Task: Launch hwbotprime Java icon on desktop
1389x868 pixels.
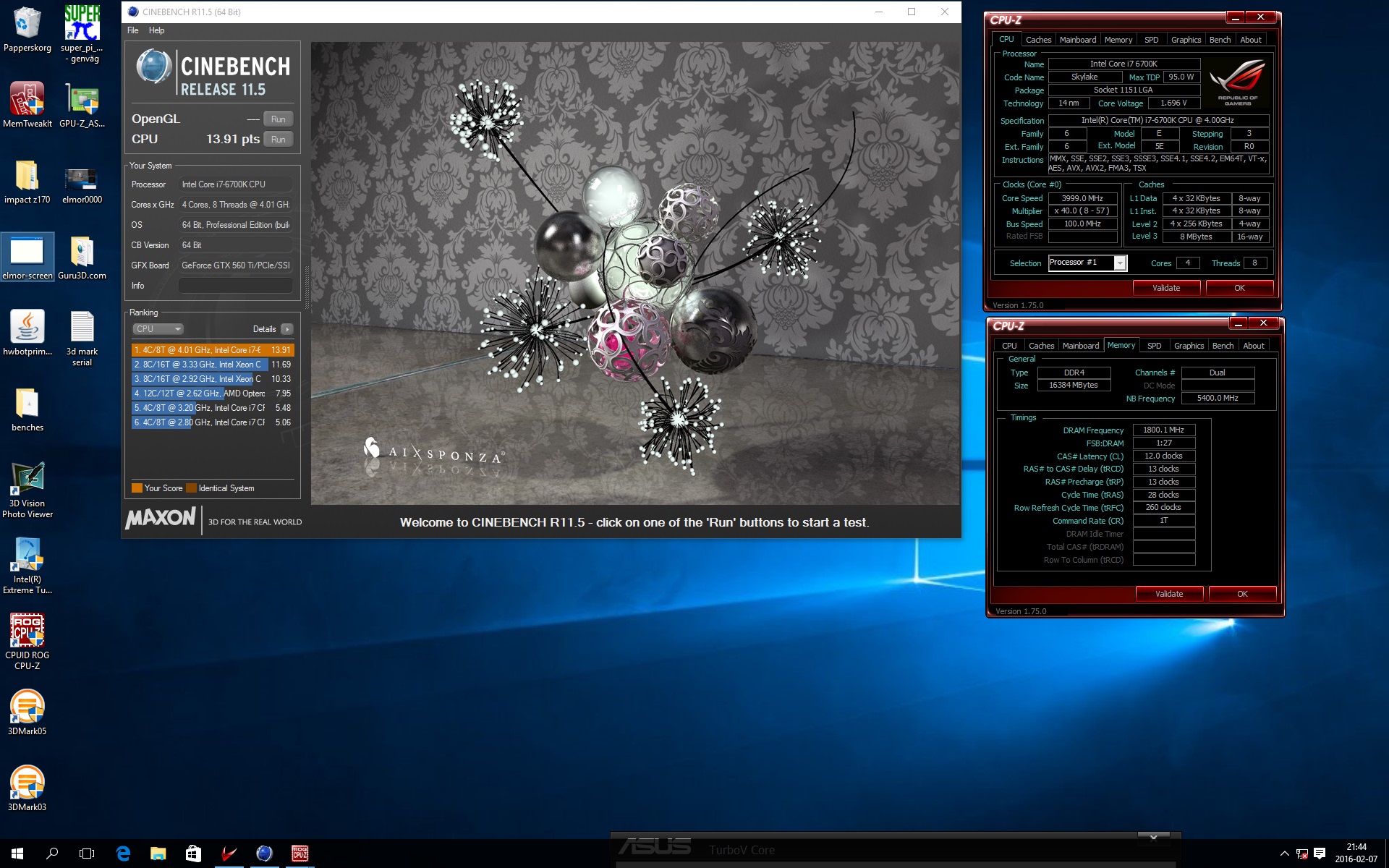Action: point(27,333)
